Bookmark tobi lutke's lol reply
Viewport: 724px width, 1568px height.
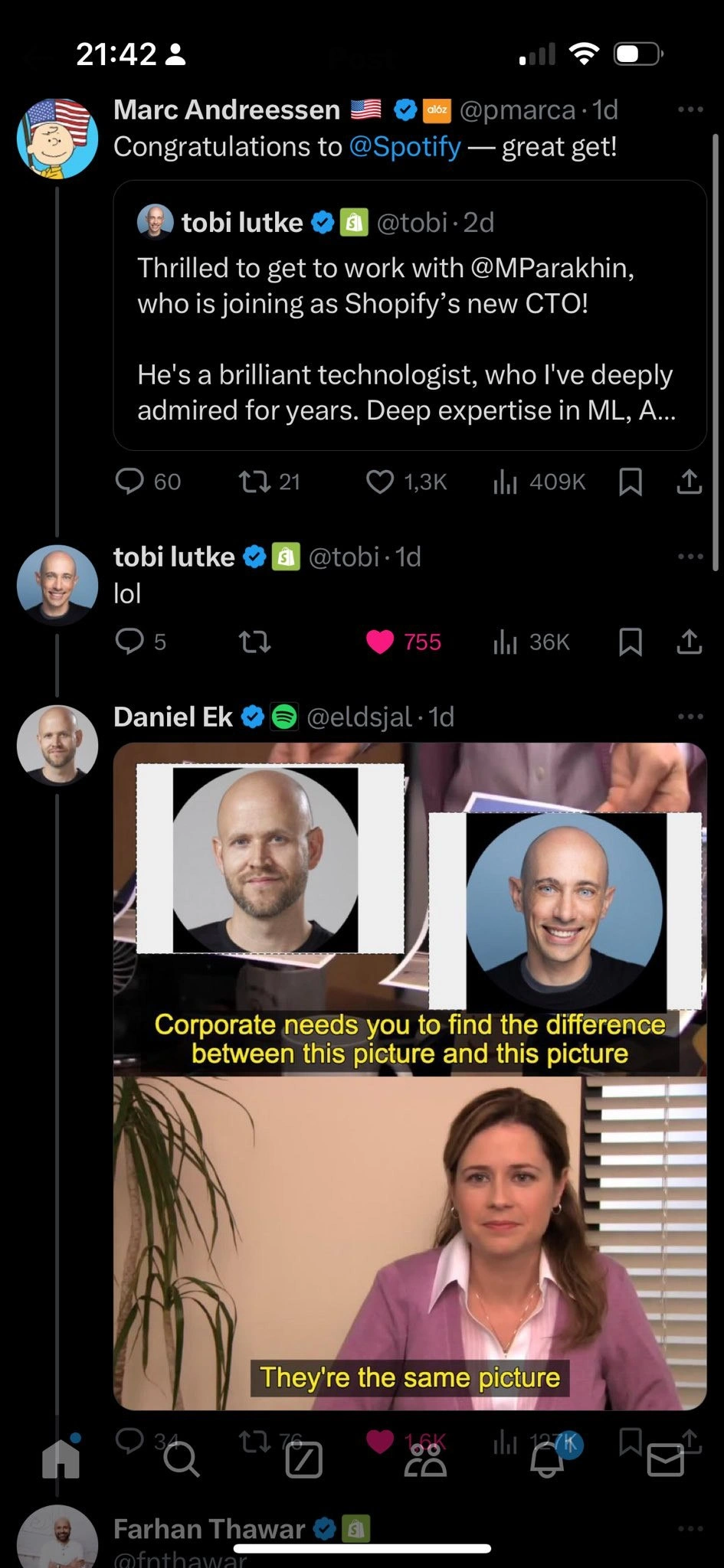[x=630, y=642]
